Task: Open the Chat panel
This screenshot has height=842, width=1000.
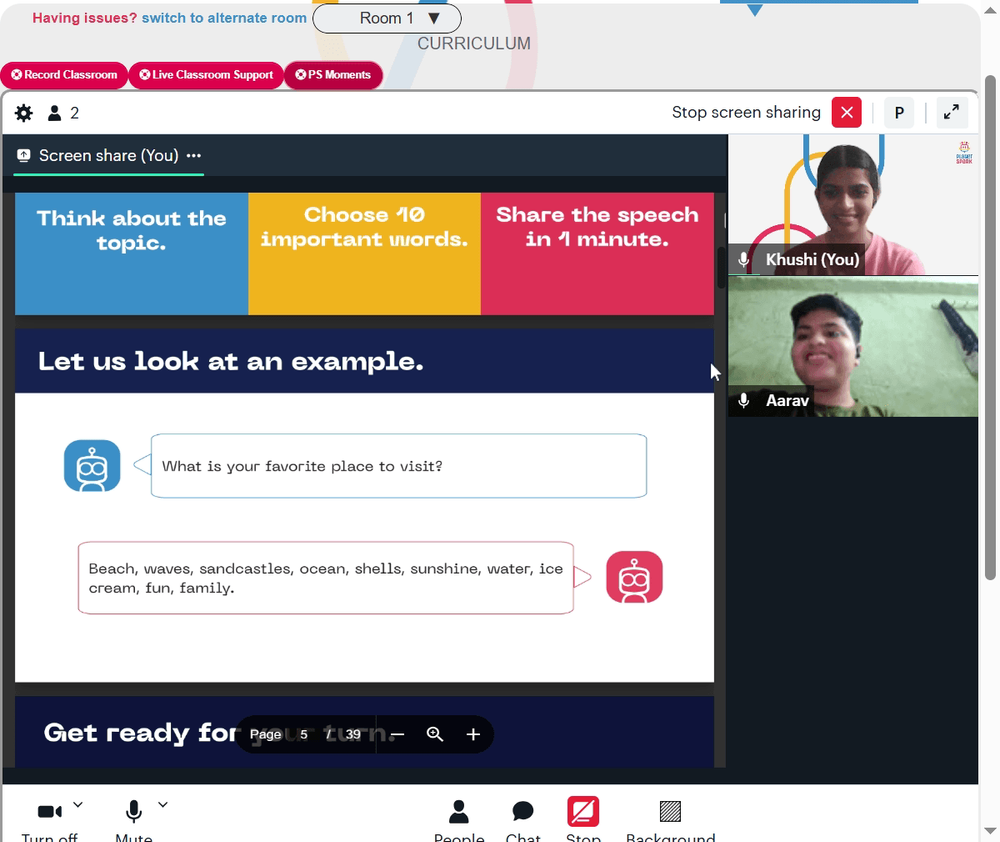Action: (523, 820)
